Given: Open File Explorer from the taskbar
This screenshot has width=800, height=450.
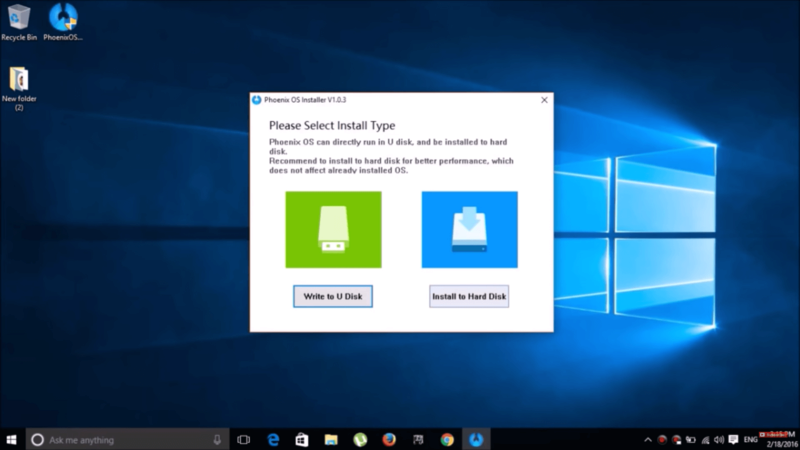Looking at the screenshot, I should (331, 440).
